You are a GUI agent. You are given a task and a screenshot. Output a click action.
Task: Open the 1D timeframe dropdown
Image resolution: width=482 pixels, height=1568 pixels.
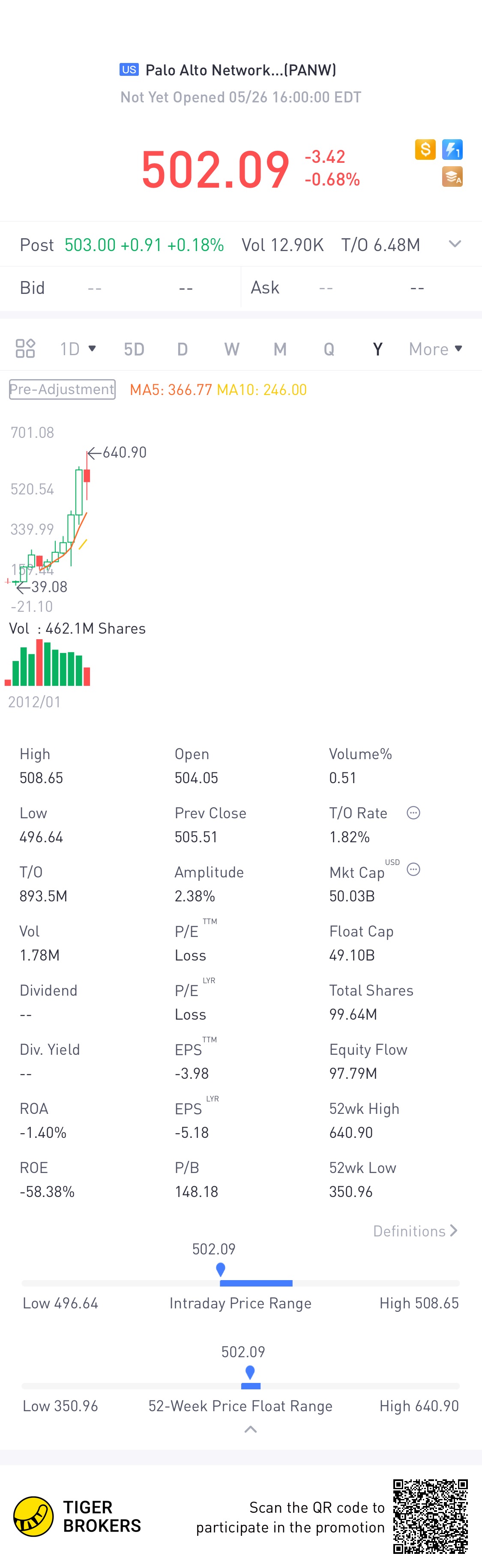pyautogui.click(x=78, y=349)
